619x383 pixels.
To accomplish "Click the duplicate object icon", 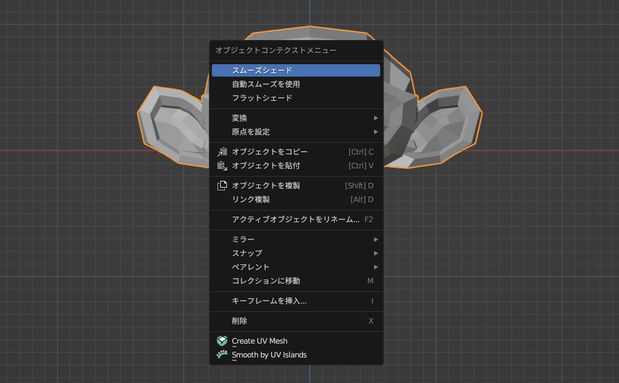I will coord(222,186).
